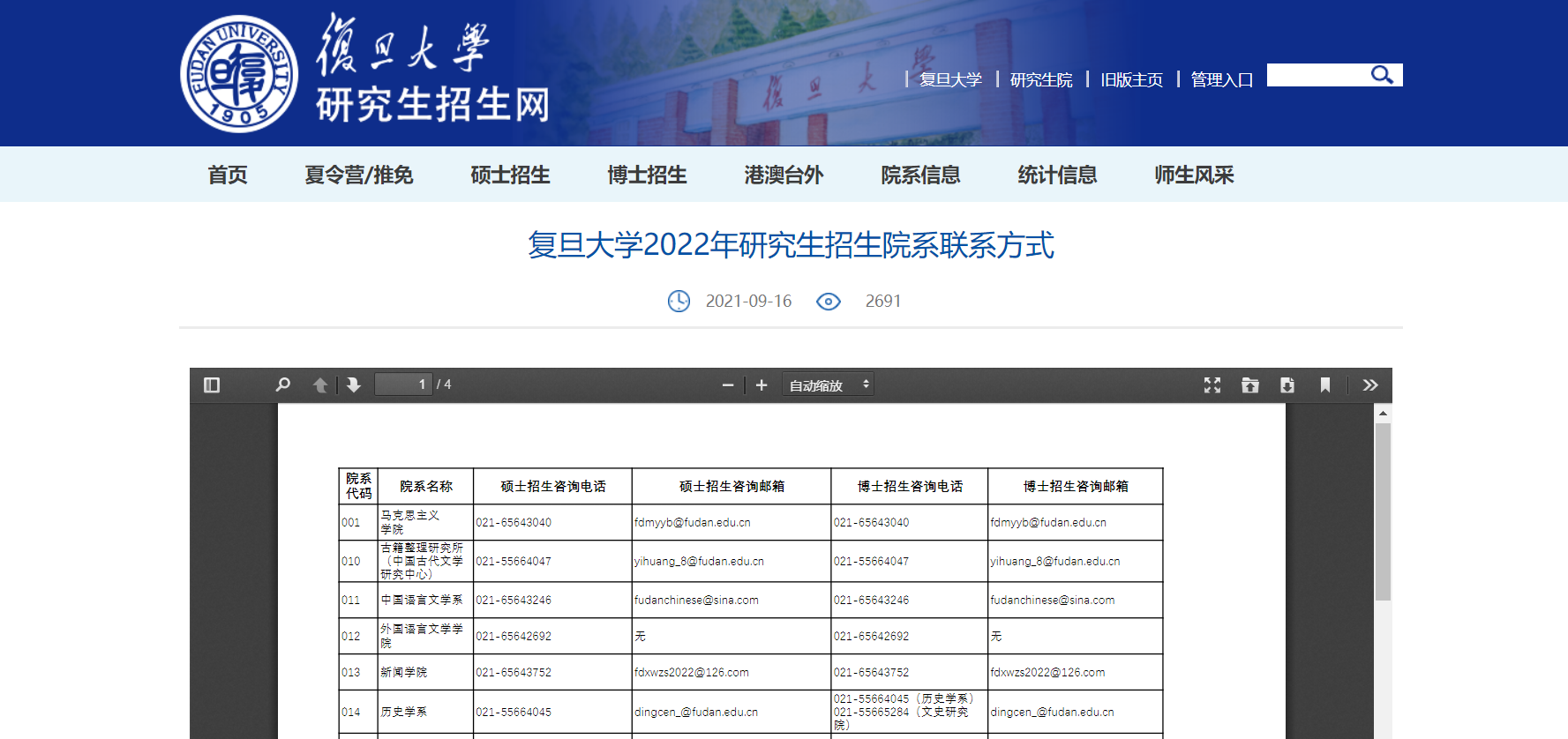
Task: Open the 港澳台外 menu
Action: (784, 175)
